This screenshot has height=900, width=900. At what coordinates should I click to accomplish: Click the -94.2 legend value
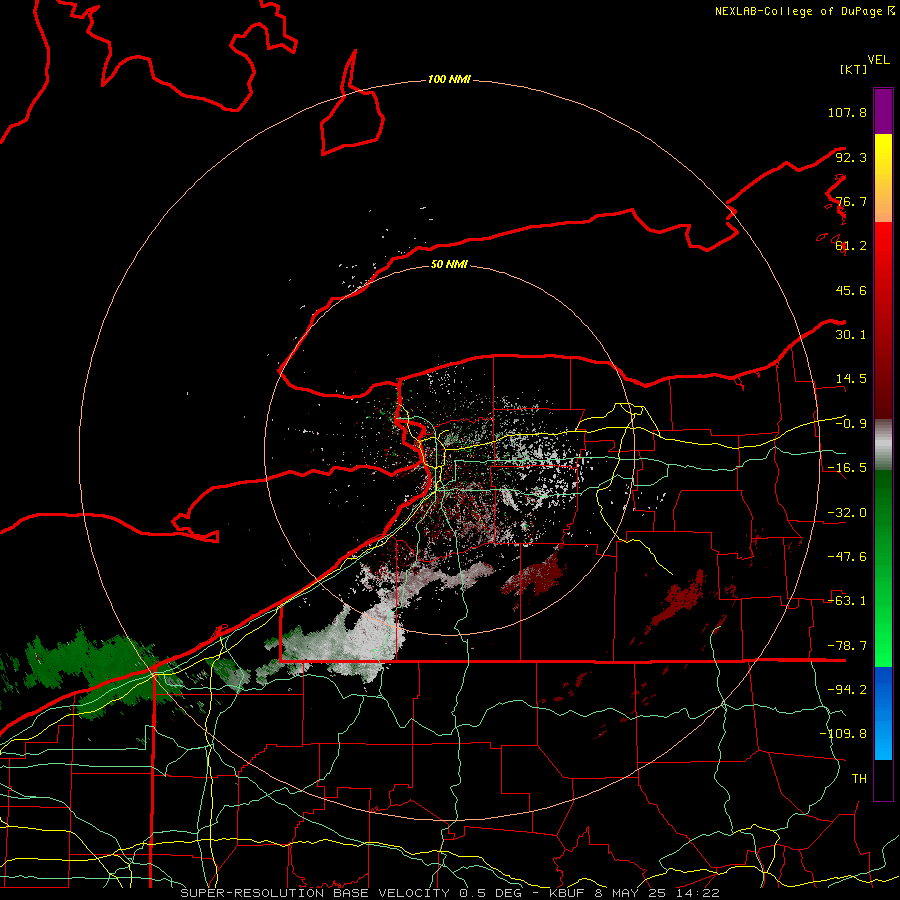[x=847, y=690]
